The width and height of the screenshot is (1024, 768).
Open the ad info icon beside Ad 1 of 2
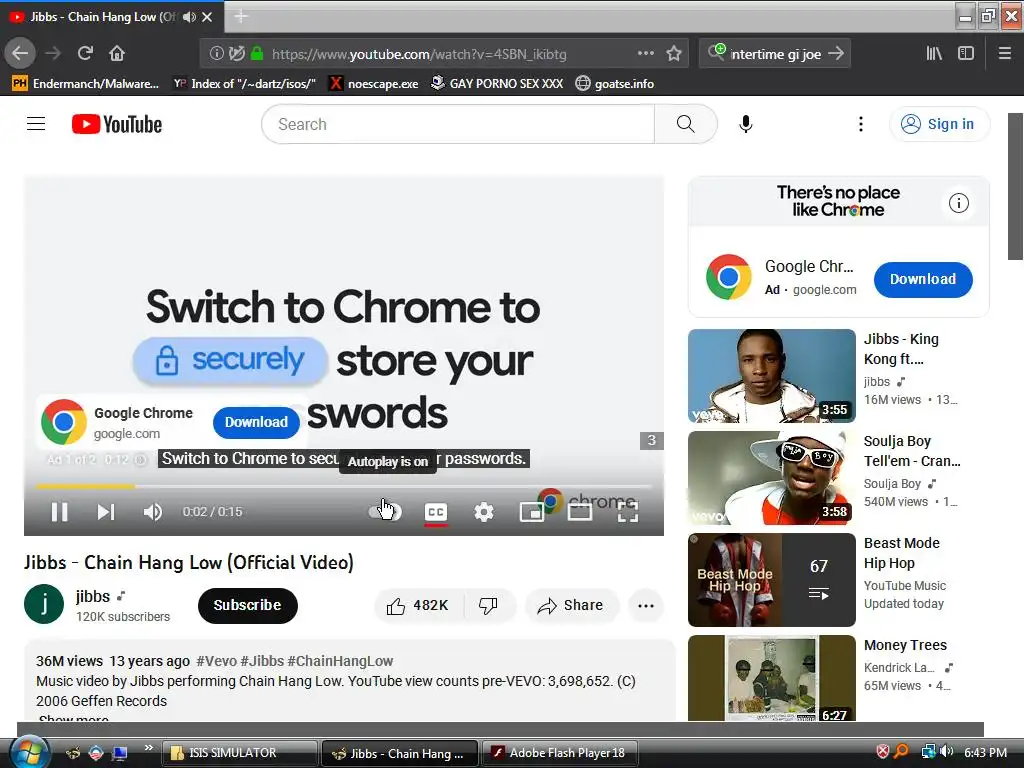pos(140,460)
